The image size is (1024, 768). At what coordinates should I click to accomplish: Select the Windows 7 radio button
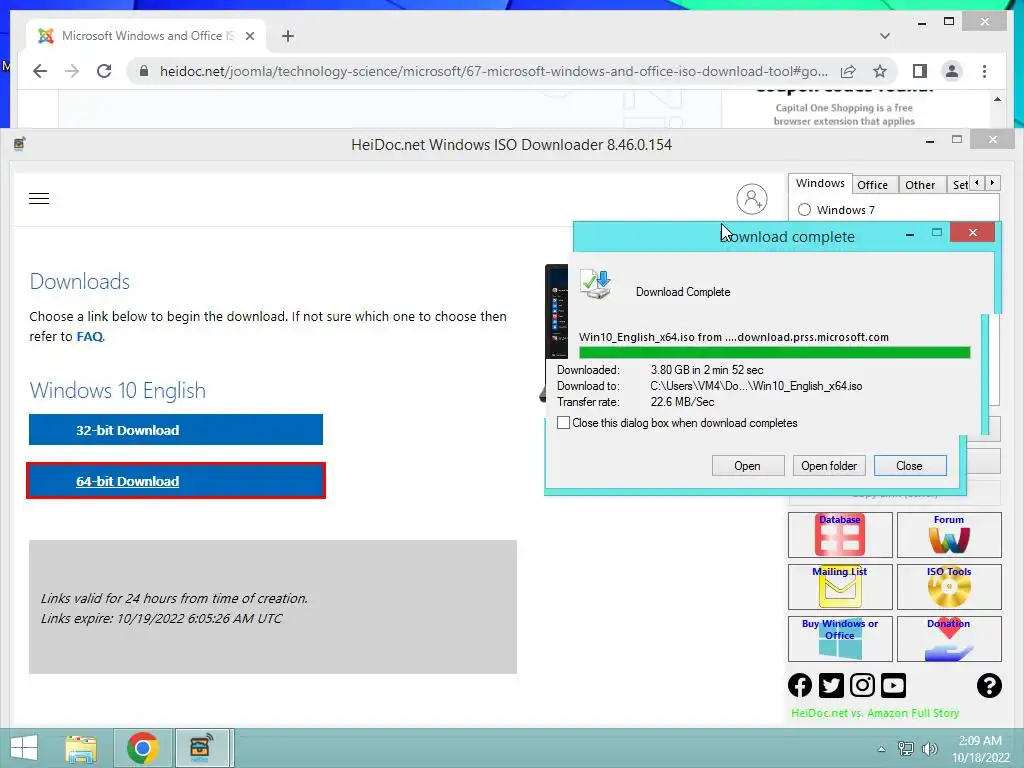point(805,210)
